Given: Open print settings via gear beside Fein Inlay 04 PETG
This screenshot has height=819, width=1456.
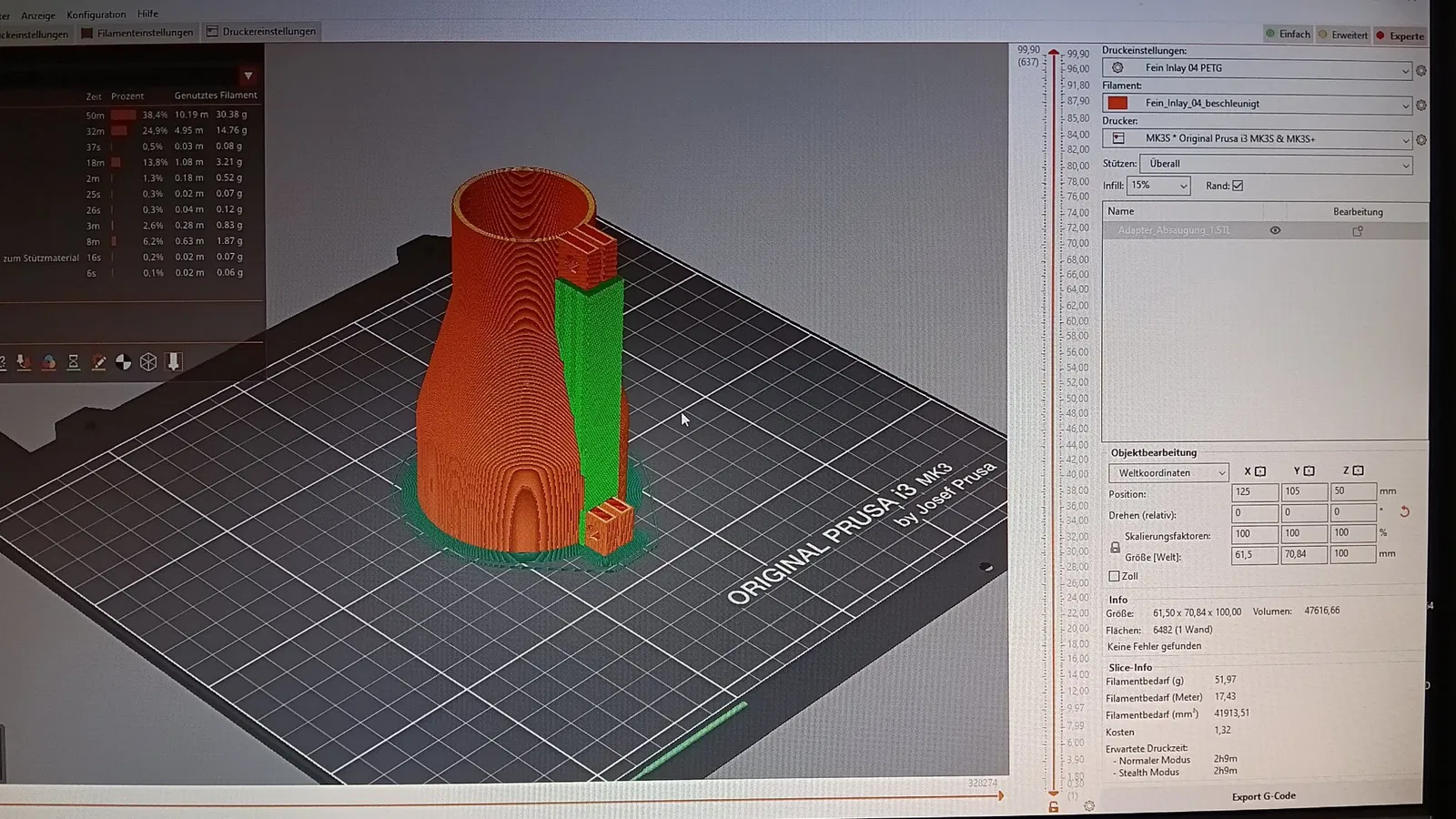Looking at the screenshot, I should click(x=1421, y=70).
